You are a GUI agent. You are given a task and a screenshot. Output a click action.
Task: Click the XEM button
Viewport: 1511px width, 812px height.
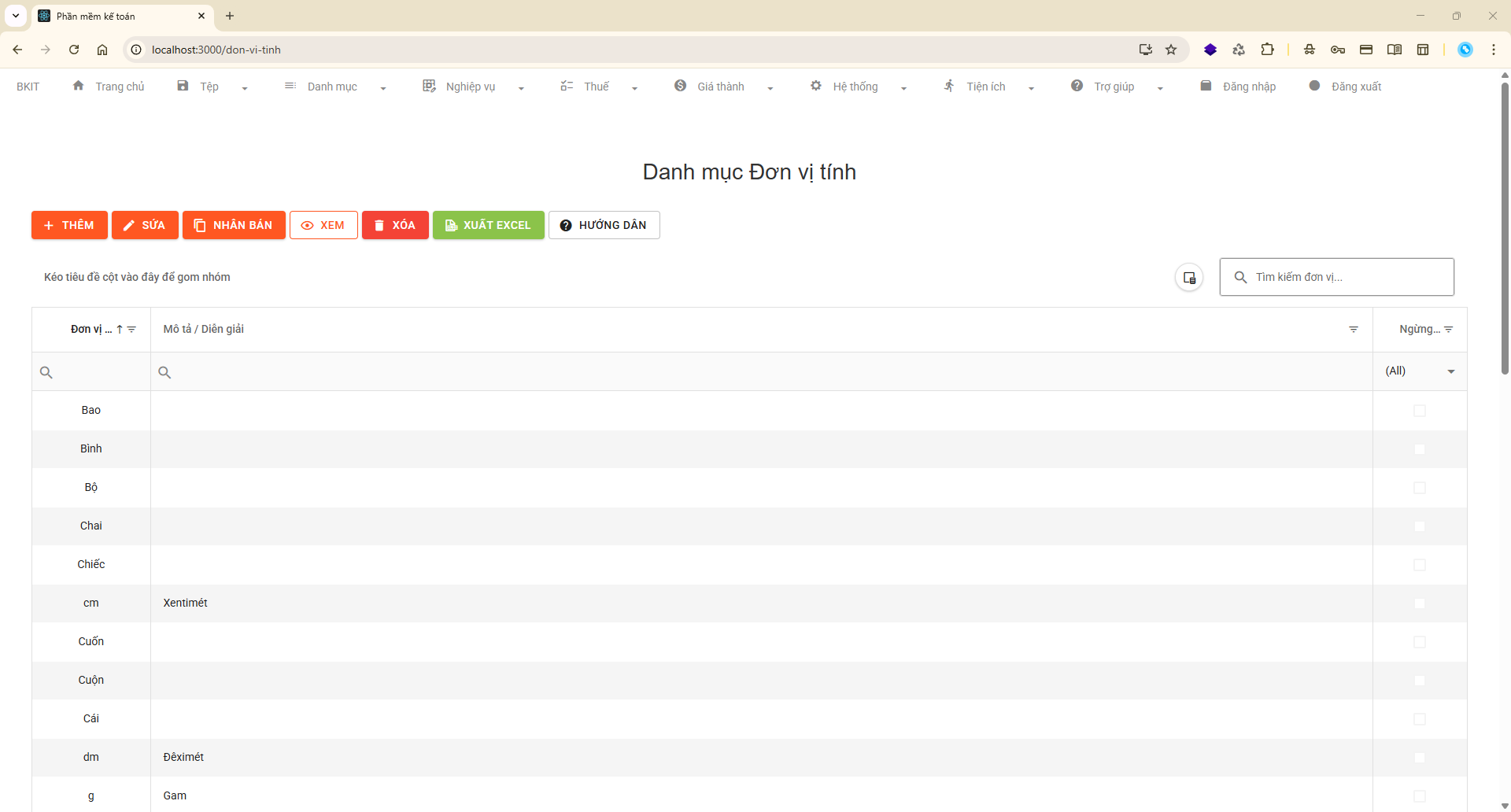323,225
